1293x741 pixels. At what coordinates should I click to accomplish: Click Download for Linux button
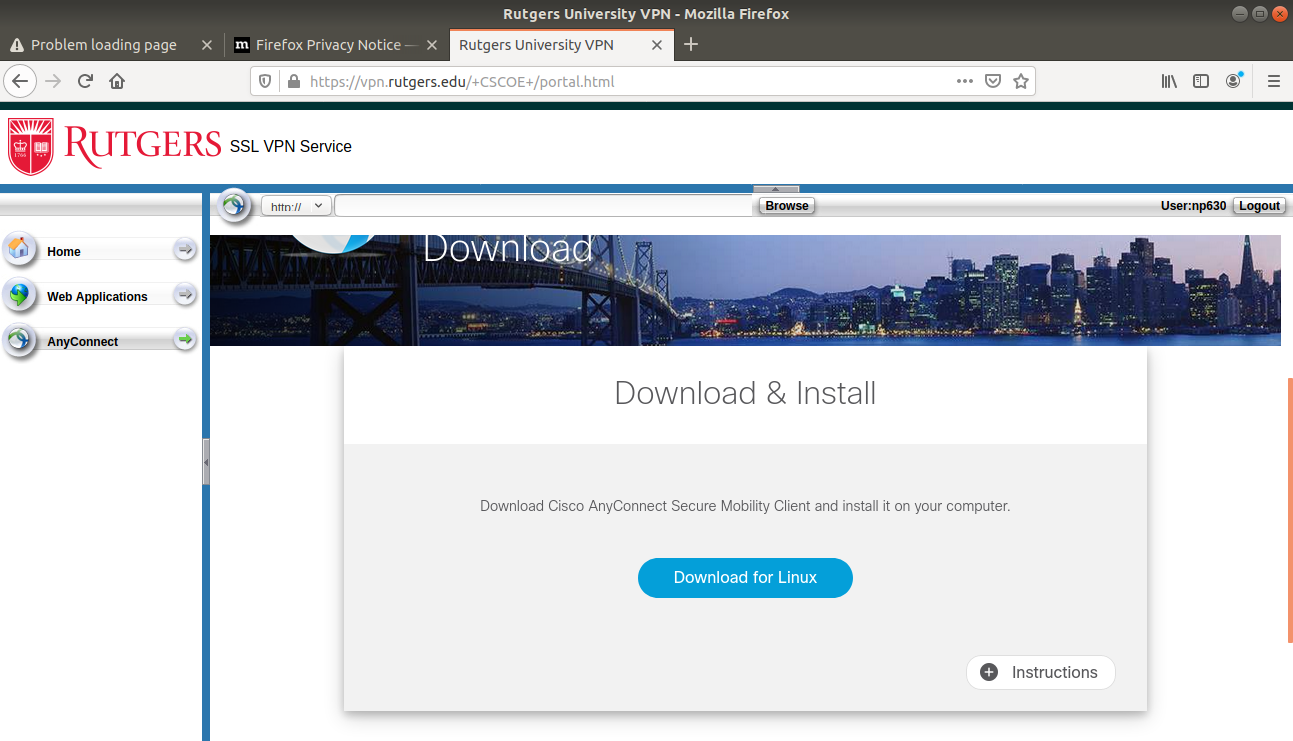tap(745, 578)
